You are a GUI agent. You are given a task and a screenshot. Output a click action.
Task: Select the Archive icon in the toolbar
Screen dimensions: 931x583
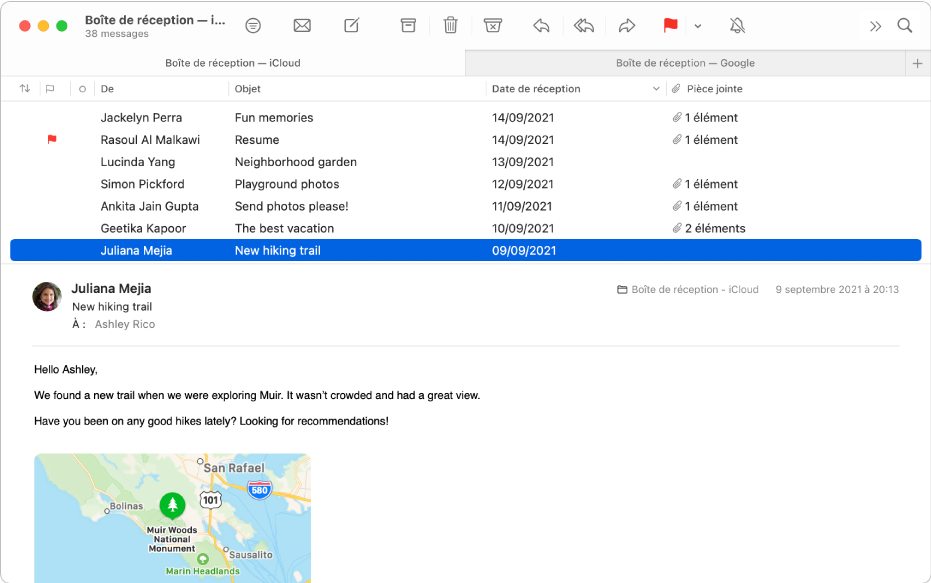coord(408,25)
